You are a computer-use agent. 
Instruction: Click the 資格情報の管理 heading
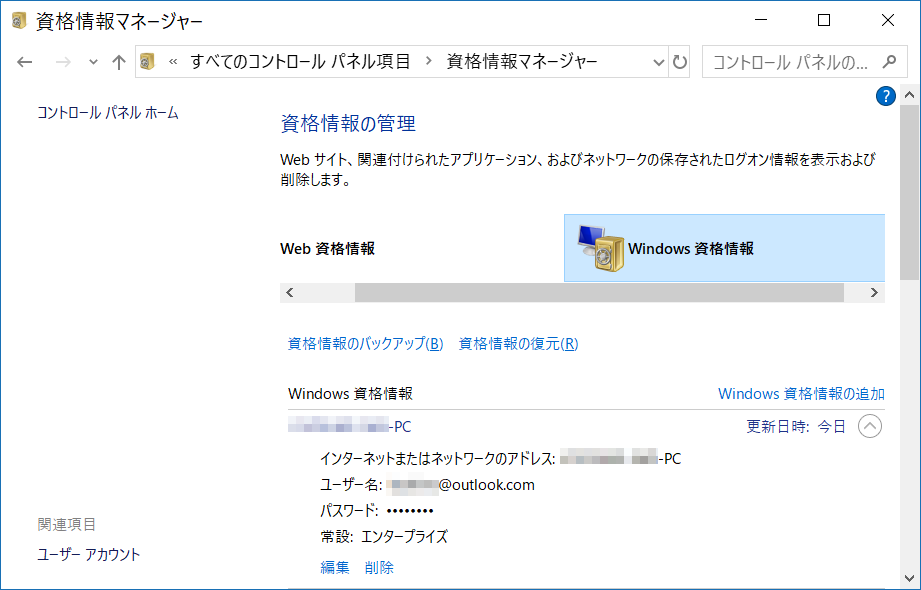pos(348,123)
